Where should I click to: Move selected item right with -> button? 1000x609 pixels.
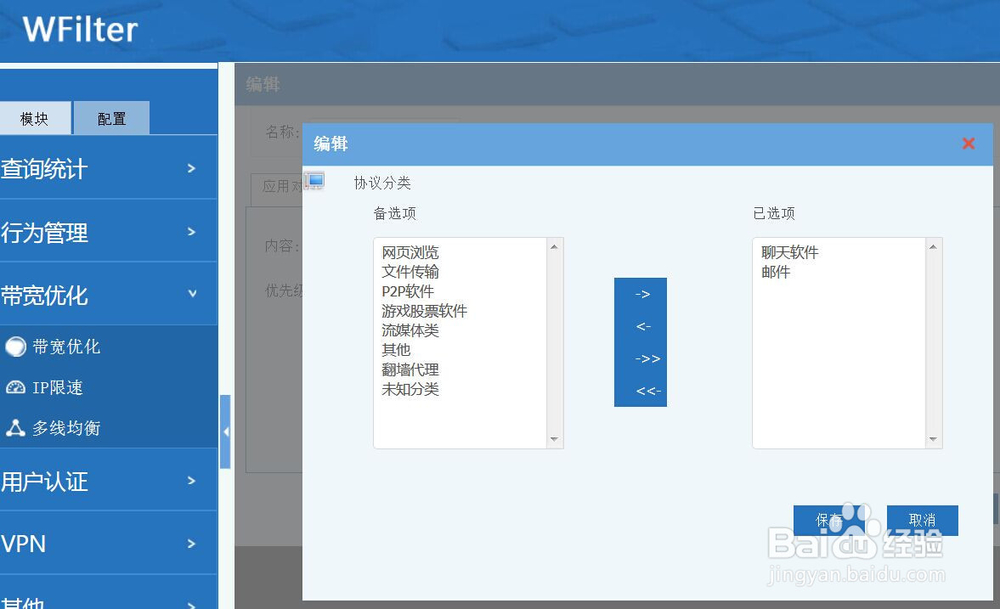(x=643, y=295)
